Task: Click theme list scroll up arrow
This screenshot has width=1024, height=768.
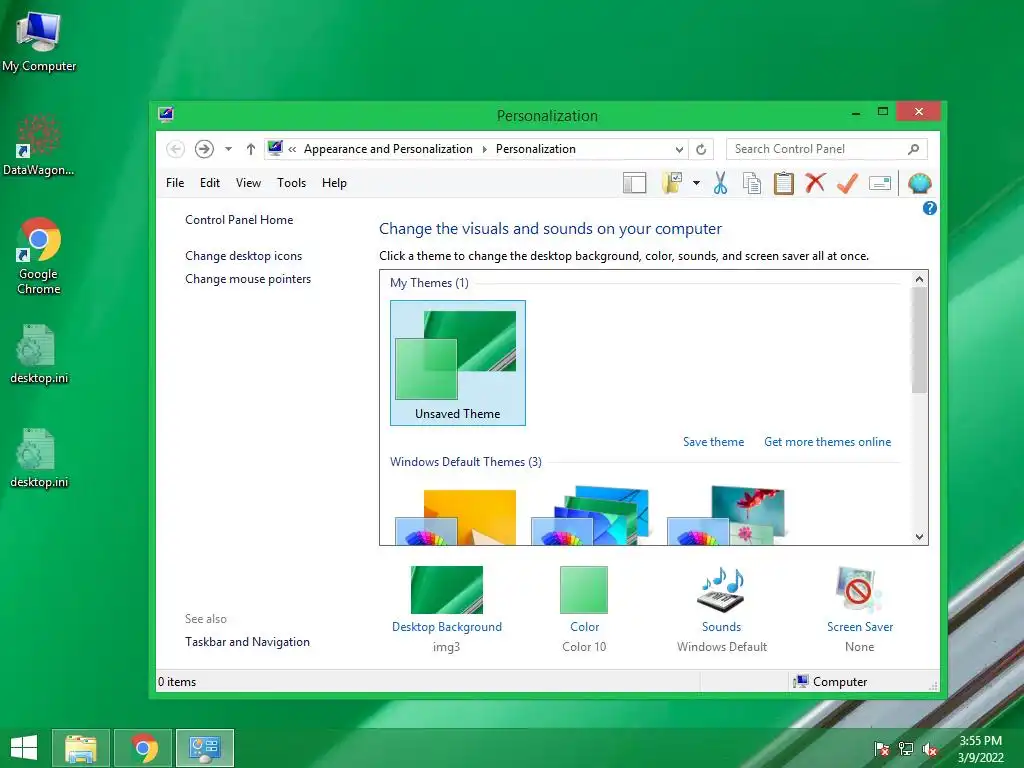Action: pyautogui.click(x=920, y=279)
